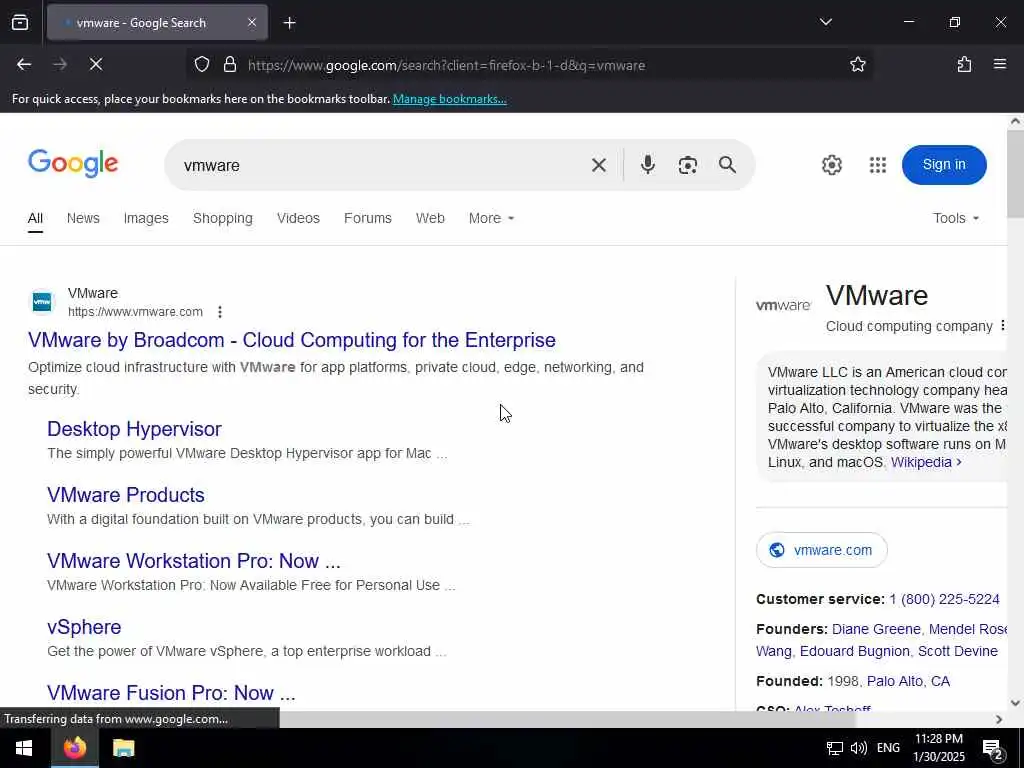Search by image with Google Lens icon
Viewport: 1024px width, 768px height.
point(687,165)
